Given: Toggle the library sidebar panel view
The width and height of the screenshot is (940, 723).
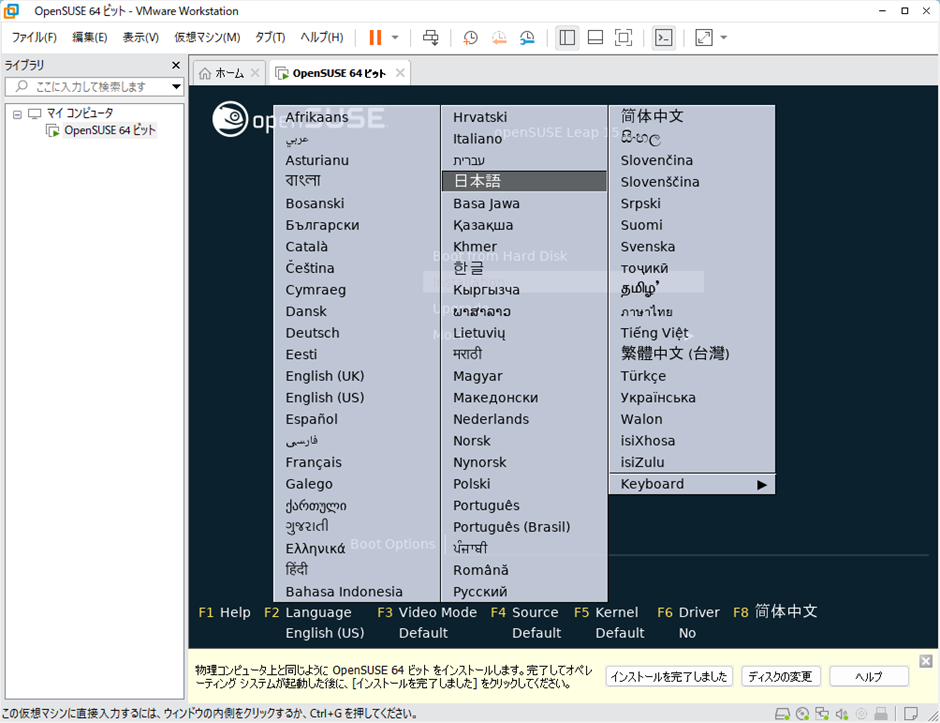Looking at the screenshot, I should pos(567,38).
